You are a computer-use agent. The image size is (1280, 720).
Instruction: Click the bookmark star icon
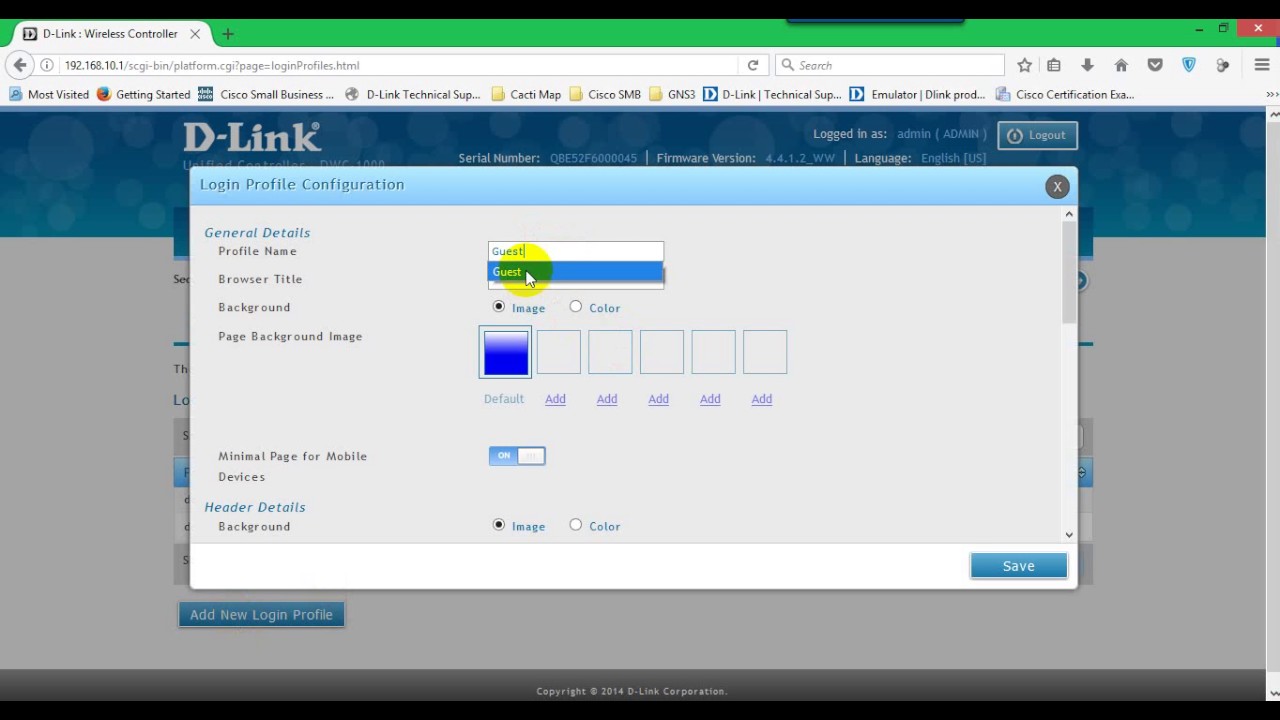pos(1024,65)
